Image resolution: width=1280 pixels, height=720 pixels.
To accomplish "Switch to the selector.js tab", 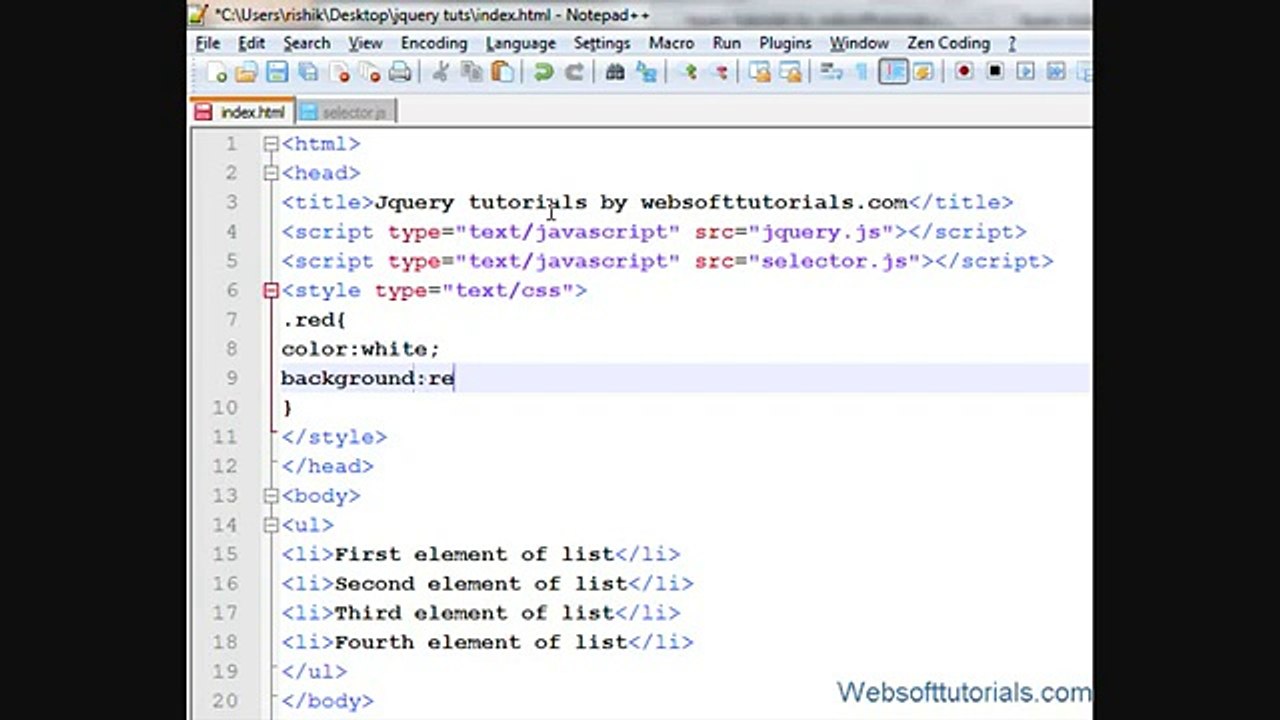I will coord(345,112).
